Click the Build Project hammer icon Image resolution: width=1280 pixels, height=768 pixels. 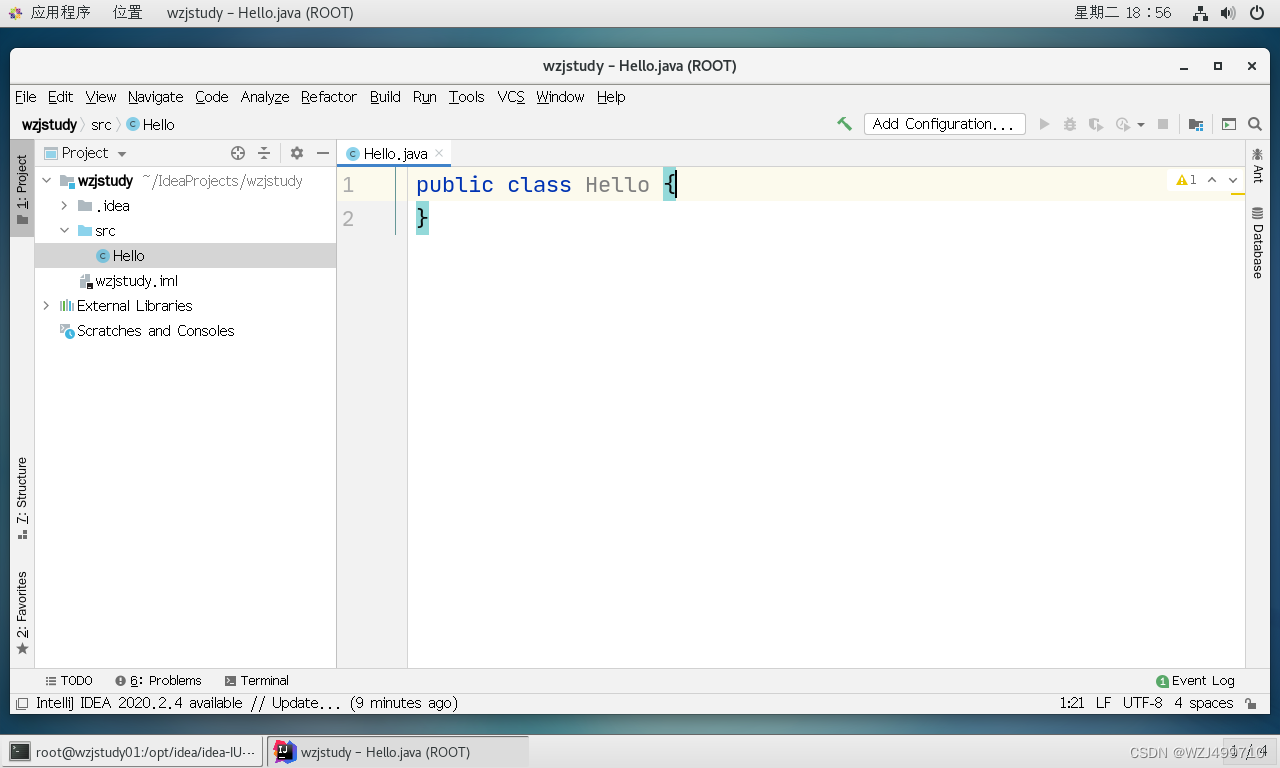(845, 124)
